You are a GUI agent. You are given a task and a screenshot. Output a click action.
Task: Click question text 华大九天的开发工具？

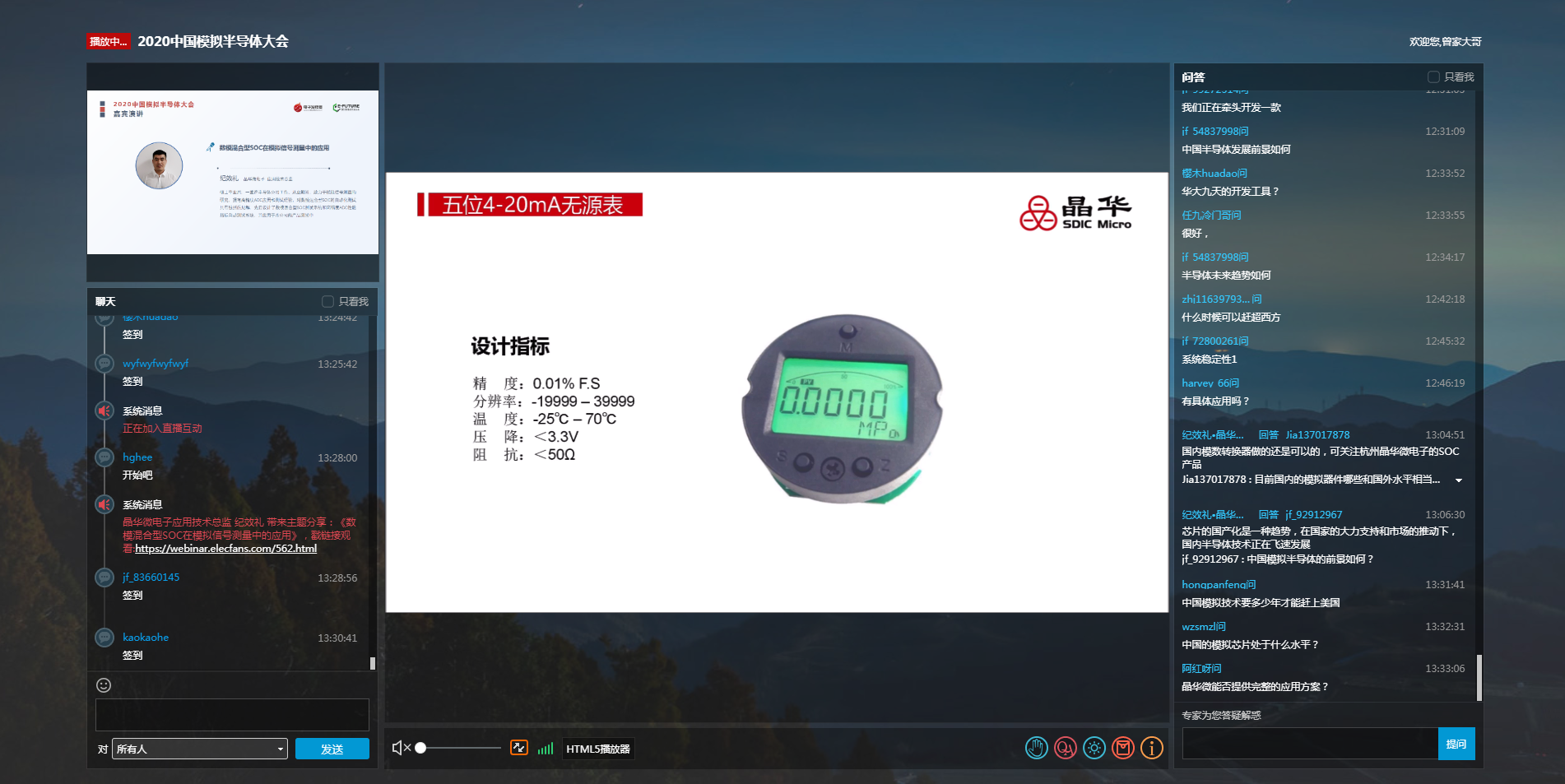(1230, 192)
